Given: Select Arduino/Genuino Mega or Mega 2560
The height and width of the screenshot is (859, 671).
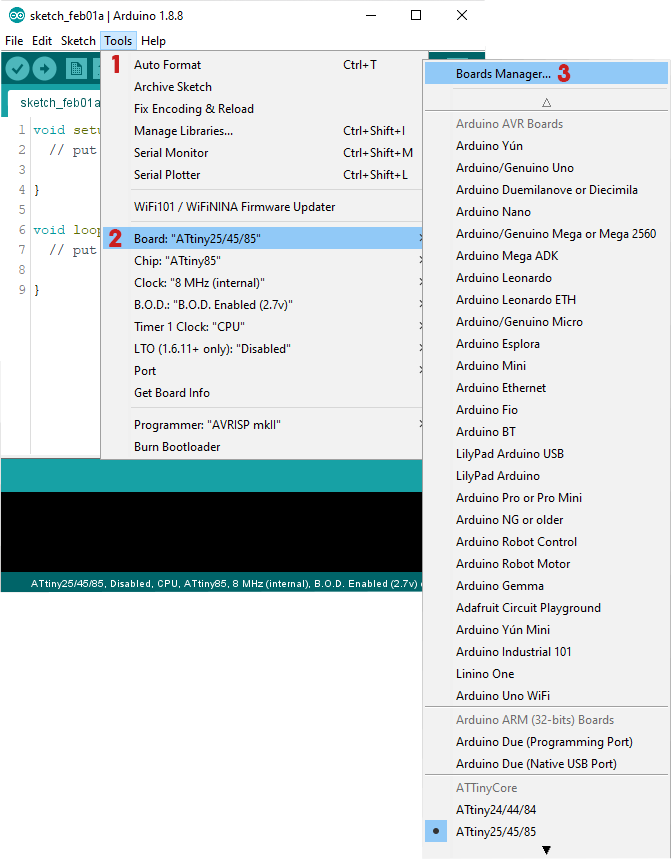Looking at the screenshot, I should point(546,233).
